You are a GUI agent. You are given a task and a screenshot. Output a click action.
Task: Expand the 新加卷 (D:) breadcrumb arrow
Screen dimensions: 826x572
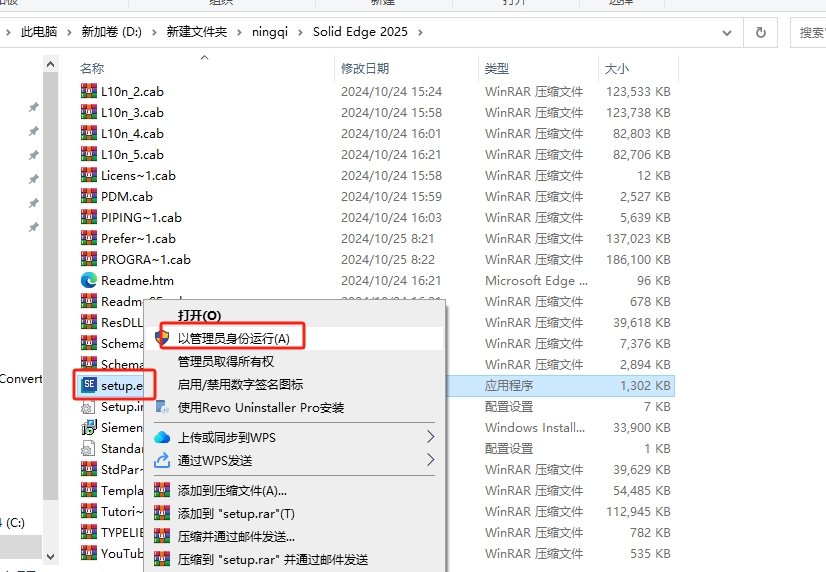tap(154, 32)
